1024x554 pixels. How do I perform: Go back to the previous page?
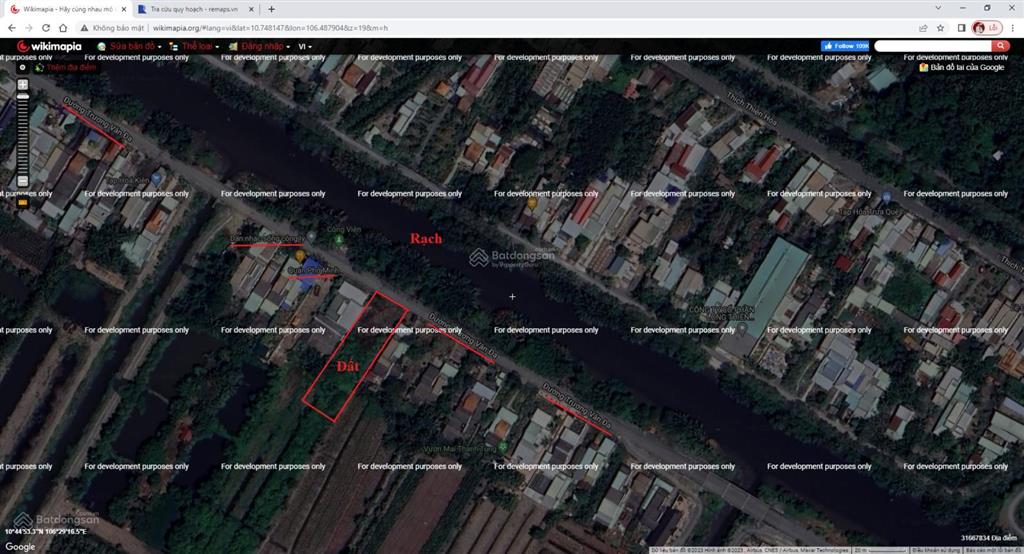click(x=12, y=28)
